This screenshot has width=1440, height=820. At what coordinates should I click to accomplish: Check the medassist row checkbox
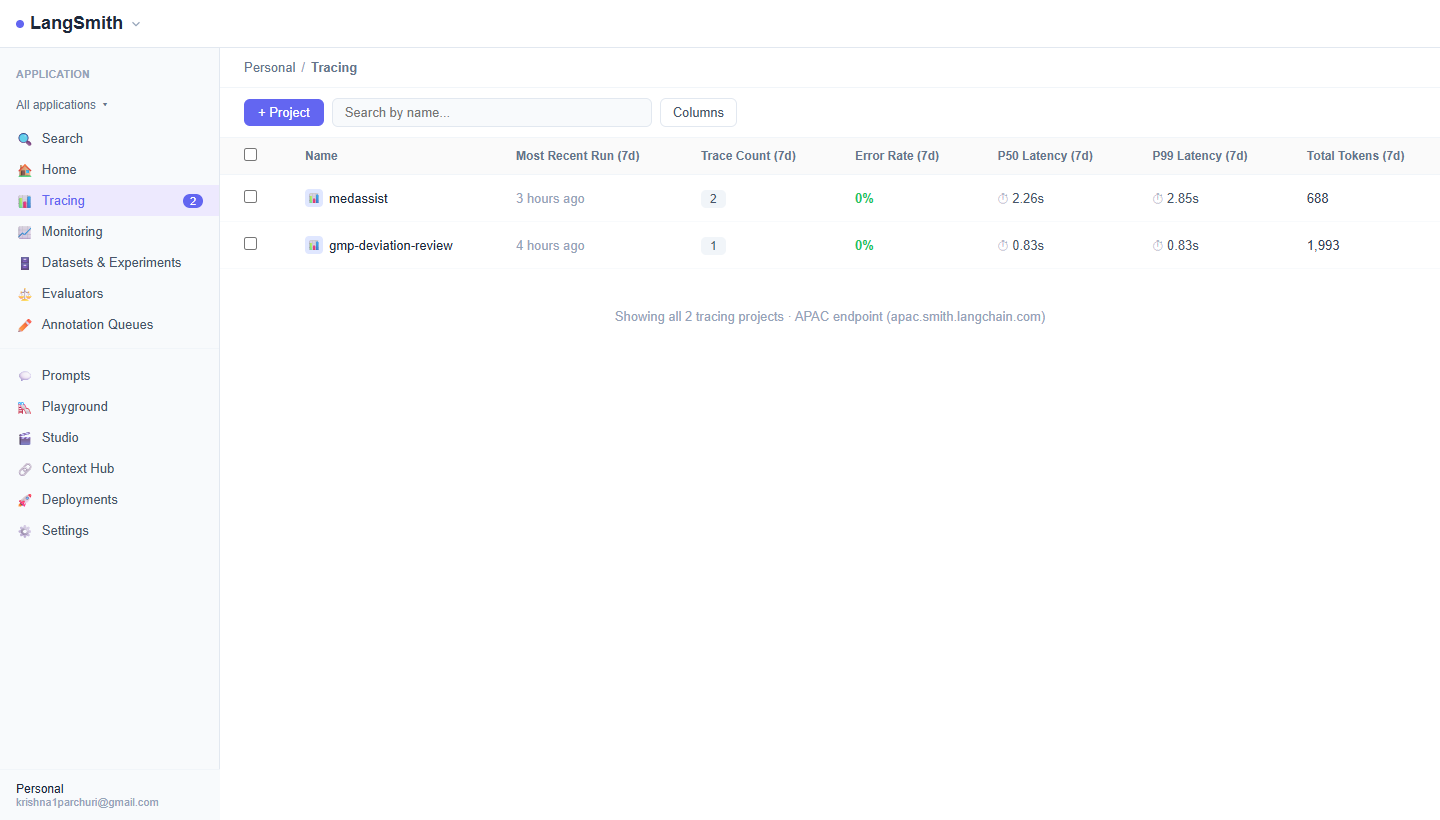251,197
